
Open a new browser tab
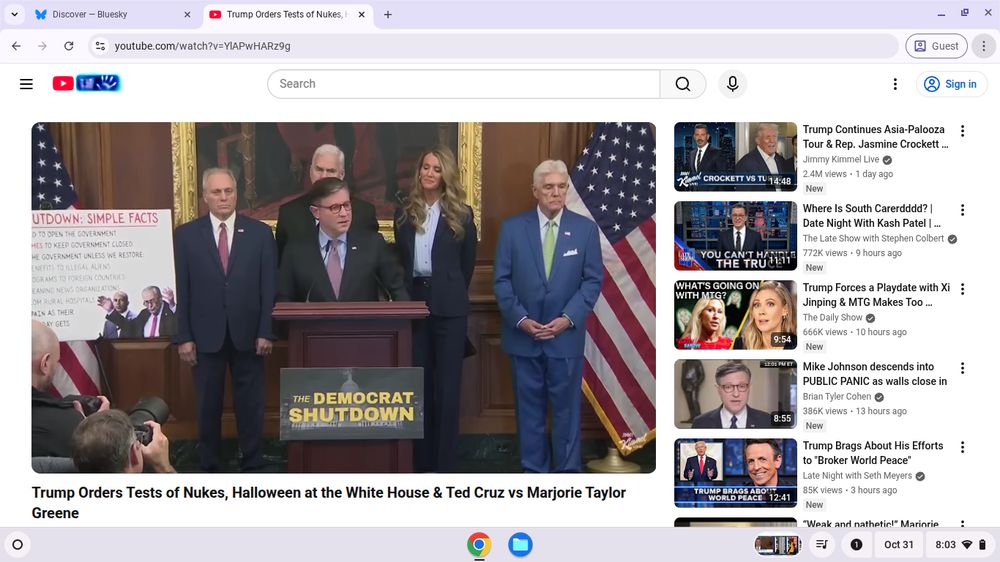tap(388, 14)
